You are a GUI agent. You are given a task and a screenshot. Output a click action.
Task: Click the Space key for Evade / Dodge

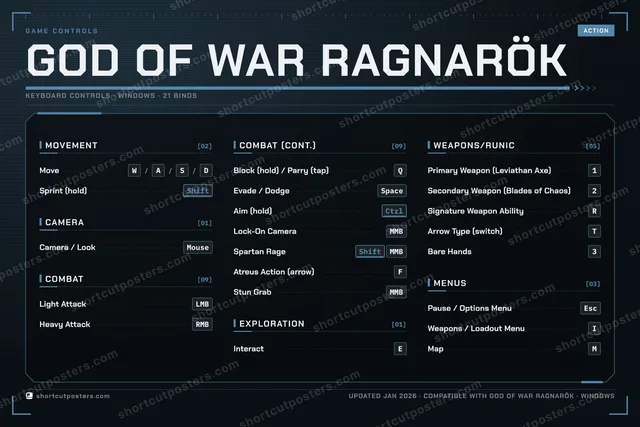click(x=392, y=191)
